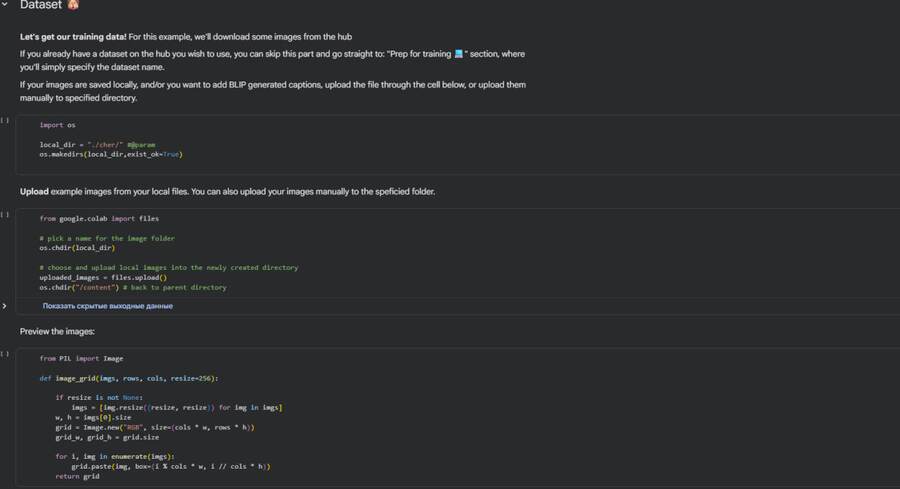Click '# pick a name for the image folder' comment
The height and width of the screenshot is (489, 900).
[x=107, y=238]
